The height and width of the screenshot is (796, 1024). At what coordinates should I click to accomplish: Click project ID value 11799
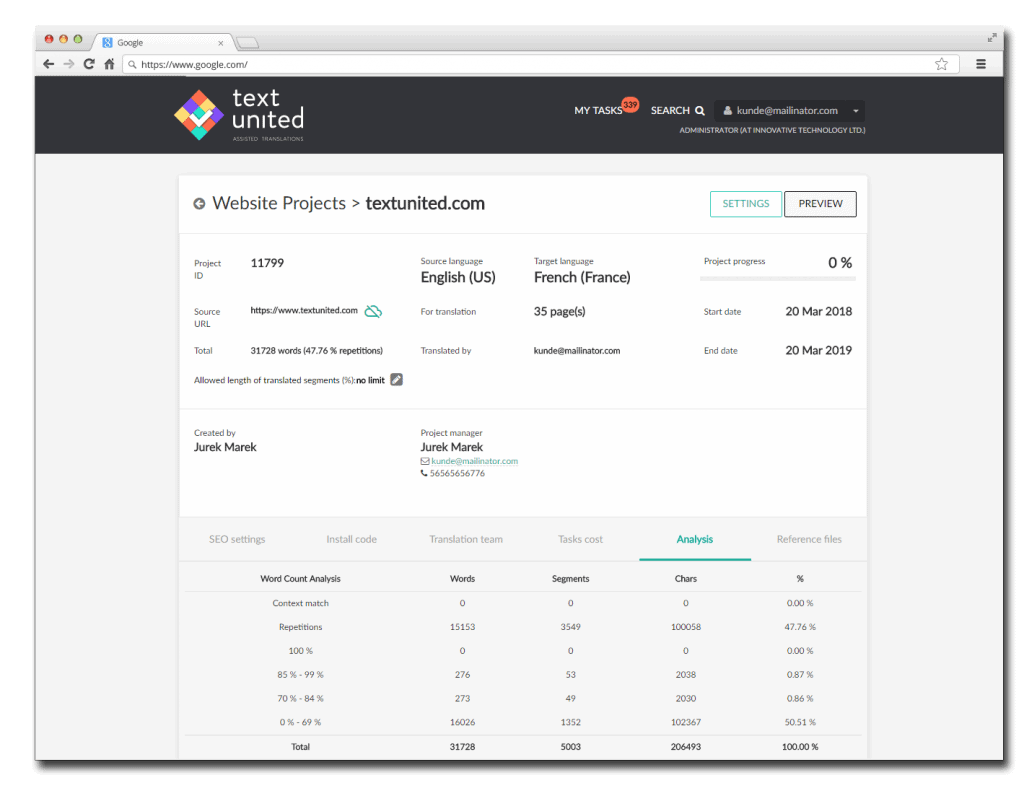point(267,263)
